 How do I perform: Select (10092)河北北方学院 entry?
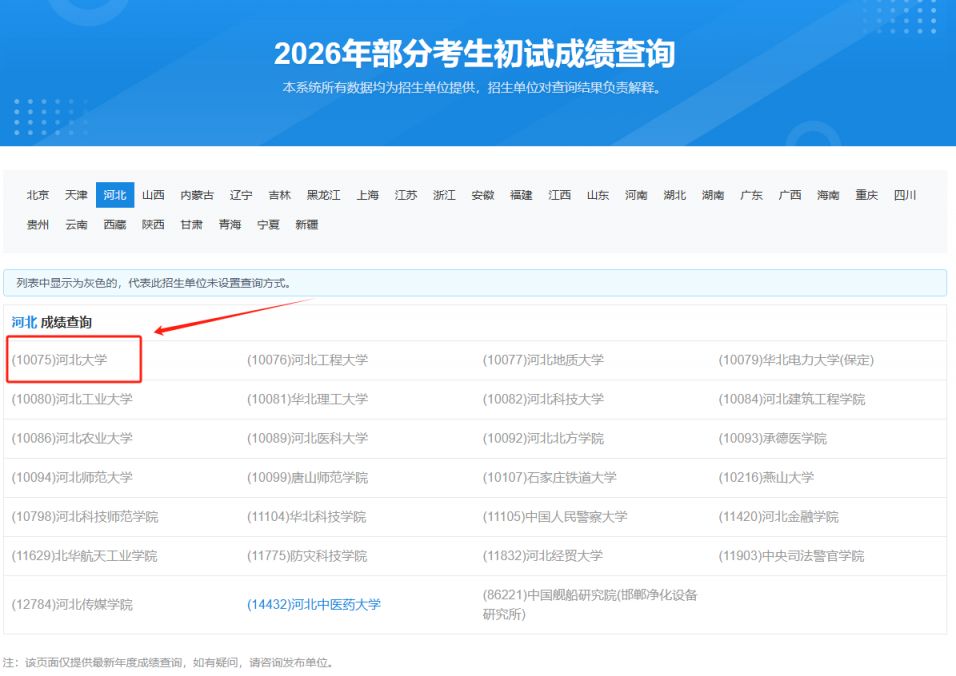543,438
